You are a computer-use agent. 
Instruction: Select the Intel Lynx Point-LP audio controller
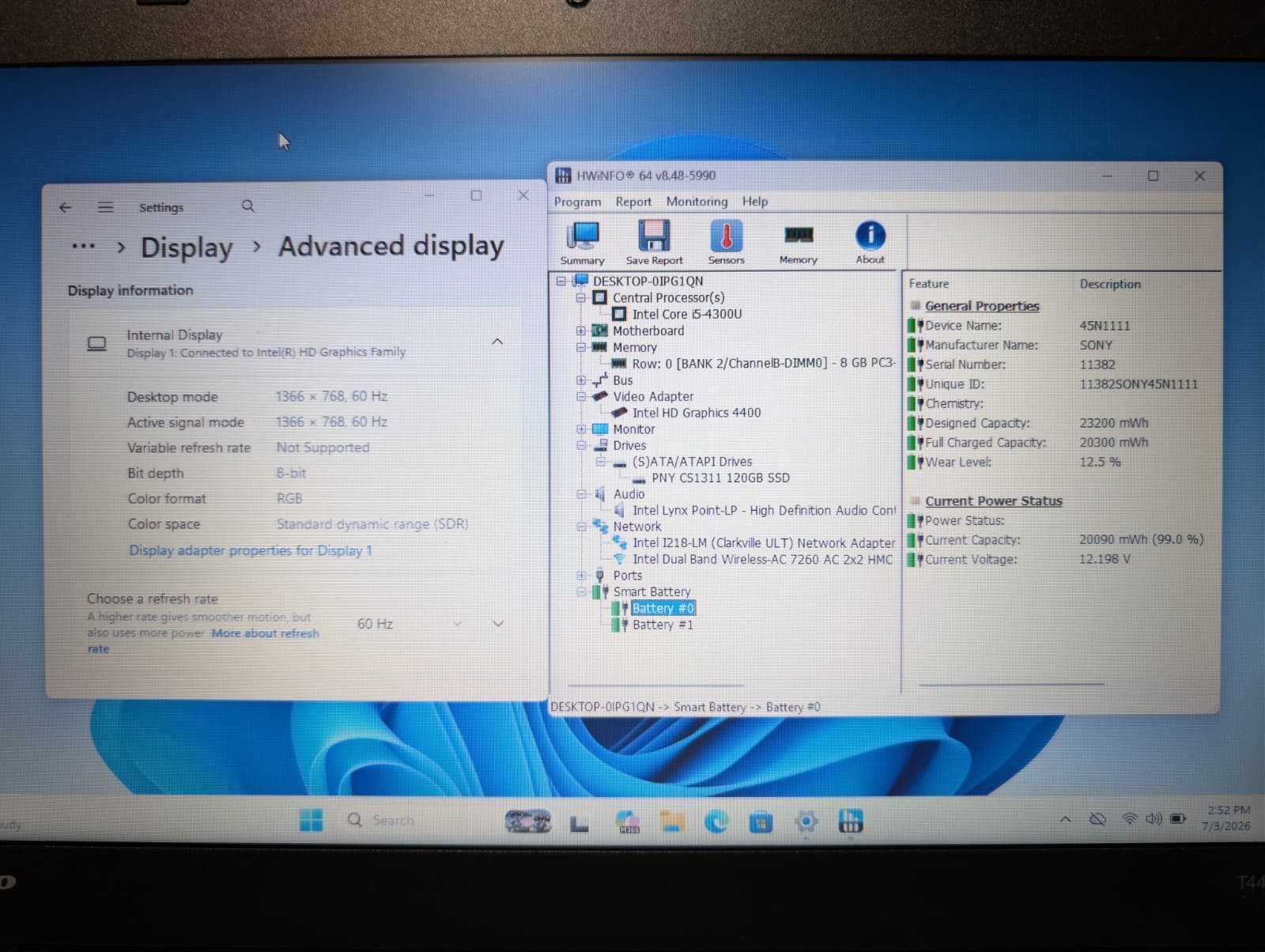(x=764, y=511)
